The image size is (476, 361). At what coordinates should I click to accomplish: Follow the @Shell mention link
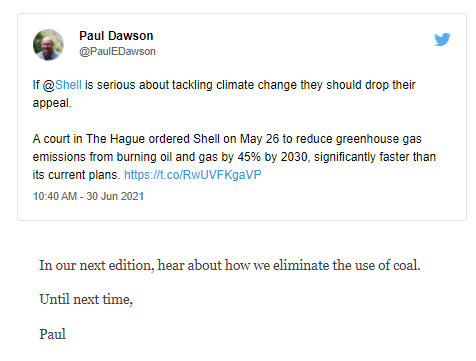tap(62, 85)
